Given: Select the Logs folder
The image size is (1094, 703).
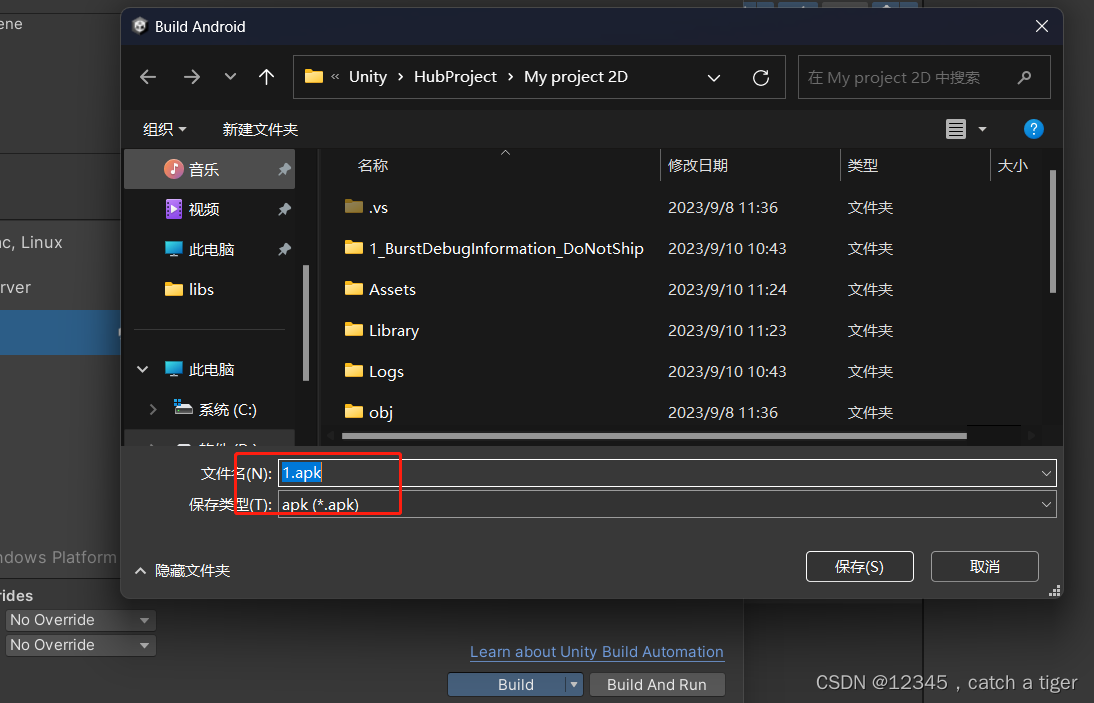Looking at the screenshot, I should (x=386, y=372).
